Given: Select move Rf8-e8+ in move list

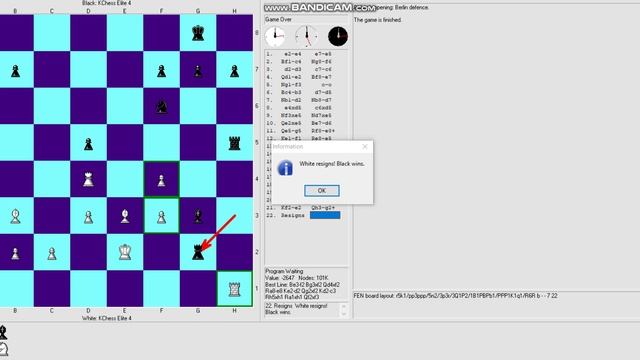Looking at the screenshot, I should (x=323, y=131).
